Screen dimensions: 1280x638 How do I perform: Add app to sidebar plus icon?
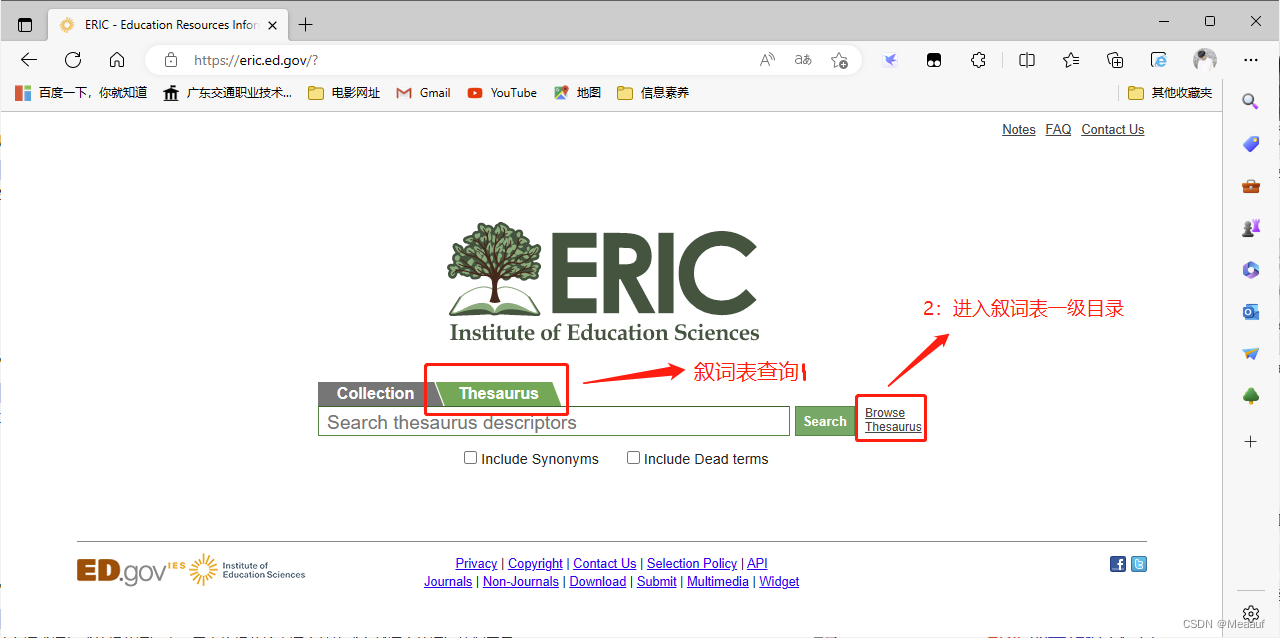(x=1250, y=441)
